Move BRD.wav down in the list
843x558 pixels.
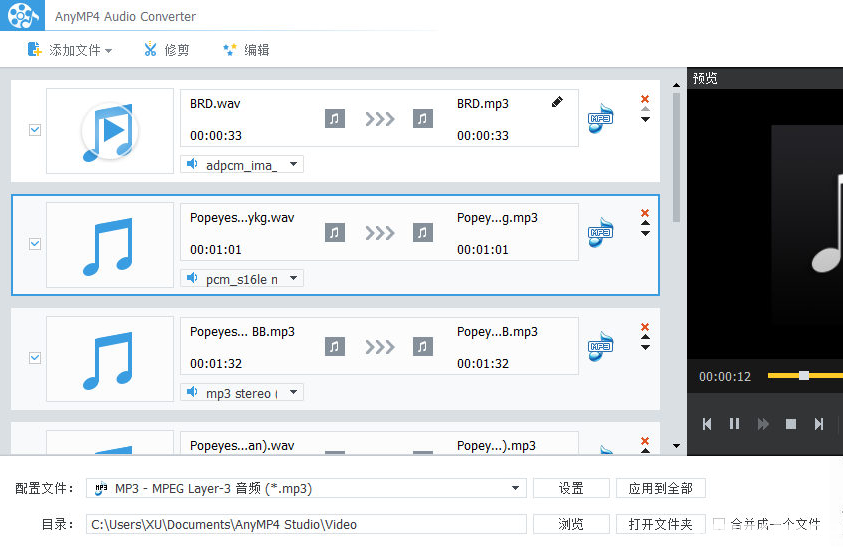tap(645, 119)
